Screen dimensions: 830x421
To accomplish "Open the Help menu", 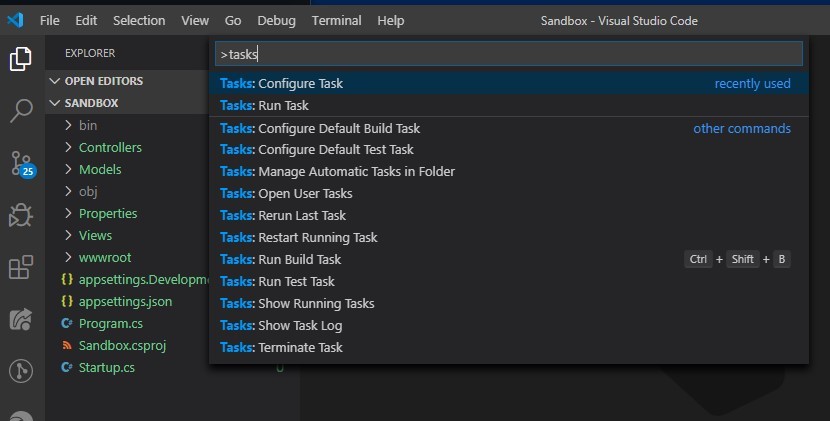I will tap(391, 21).
